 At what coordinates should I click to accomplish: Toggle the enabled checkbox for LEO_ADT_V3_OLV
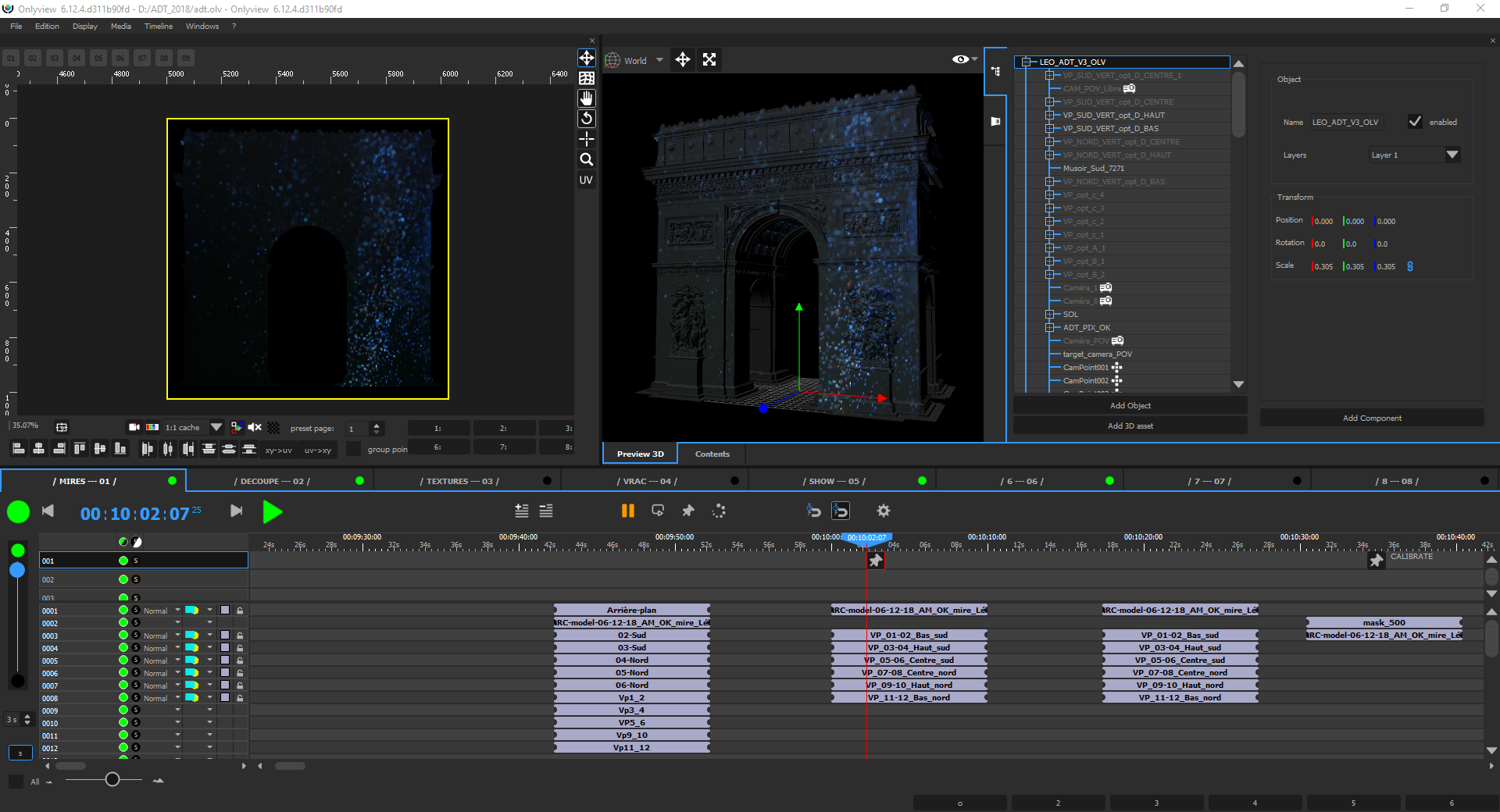[1415, 121]
